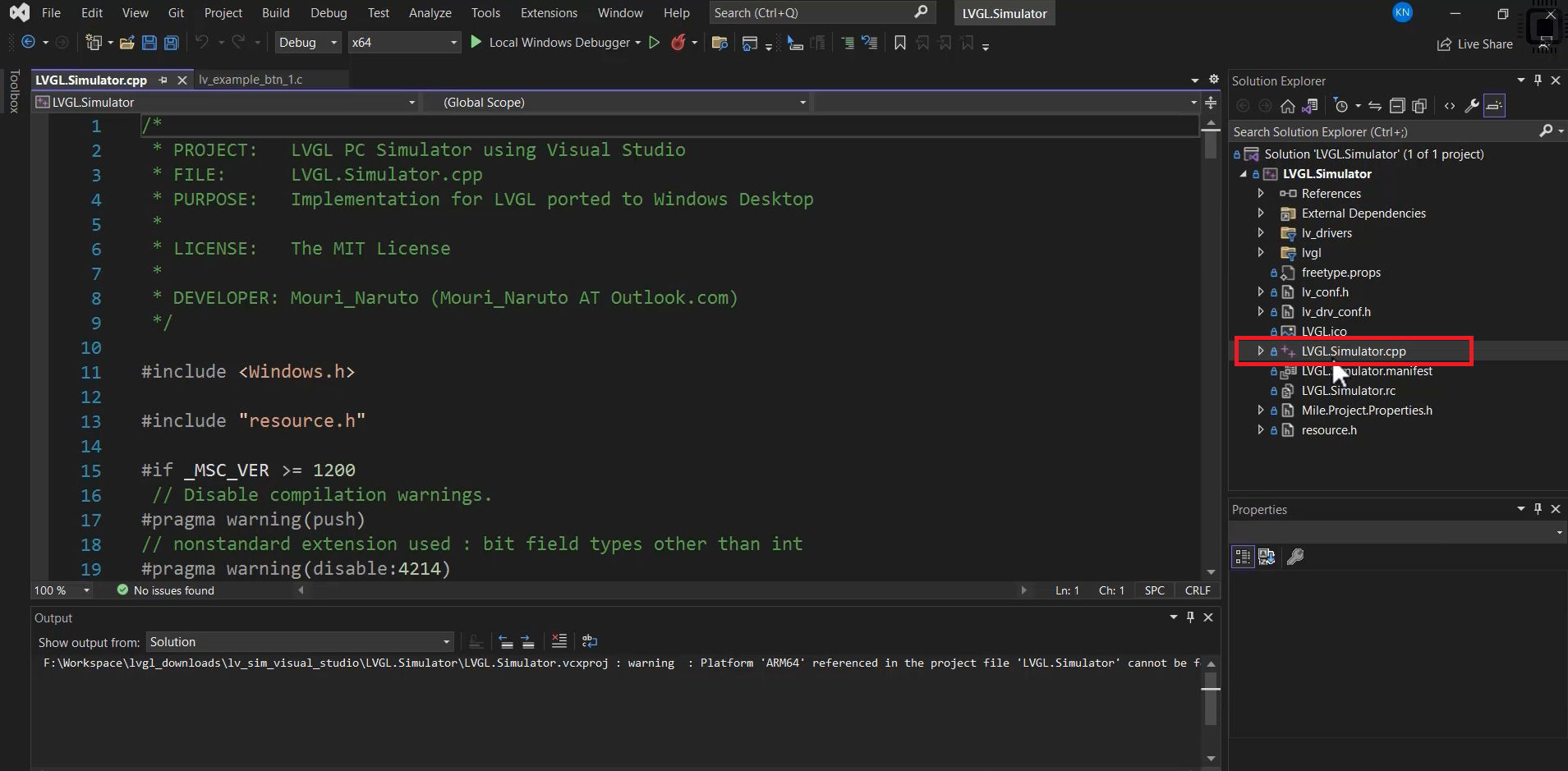Image resolution: width=1568 pixels, height=771 pixels.
Task: Click the Property Pages wrench in Properties
Action: click(1295, 557)
